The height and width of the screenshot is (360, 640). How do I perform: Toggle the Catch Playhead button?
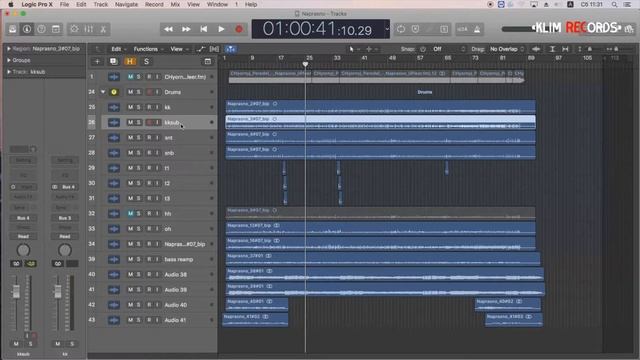(231, 49)
